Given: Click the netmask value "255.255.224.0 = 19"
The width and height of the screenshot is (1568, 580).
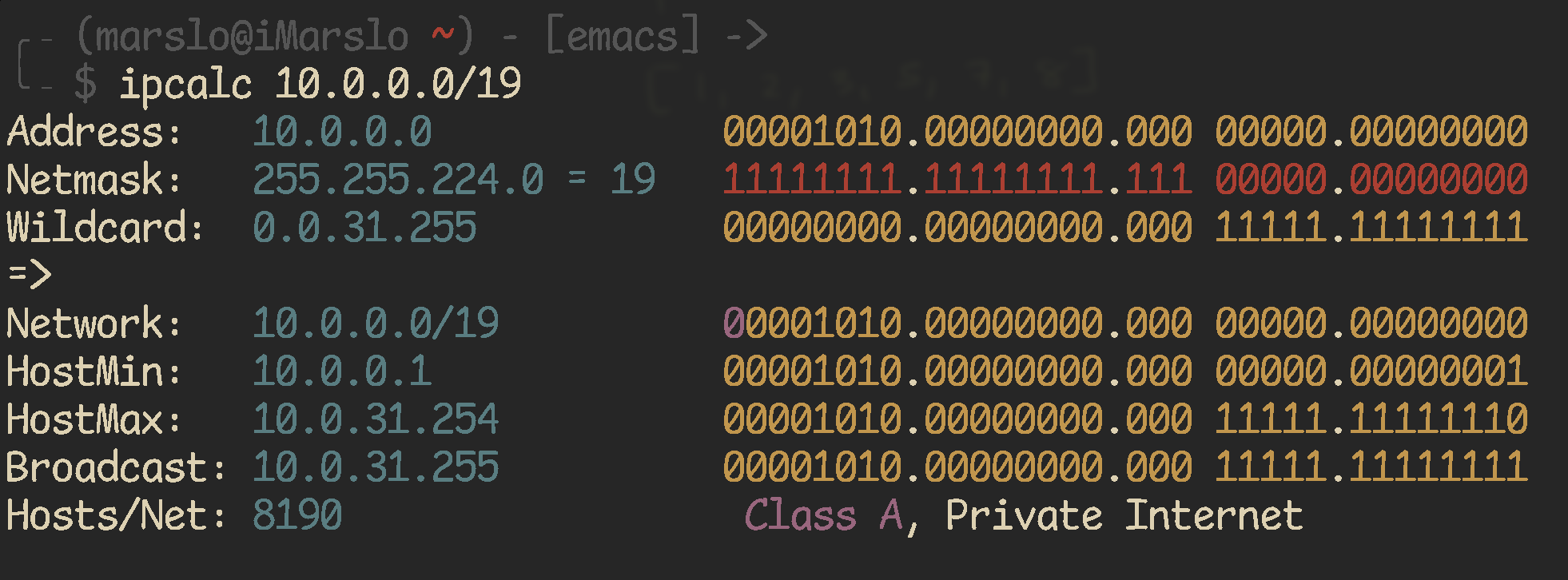Looking at the screenshot, I should click(x=454, y=180).
